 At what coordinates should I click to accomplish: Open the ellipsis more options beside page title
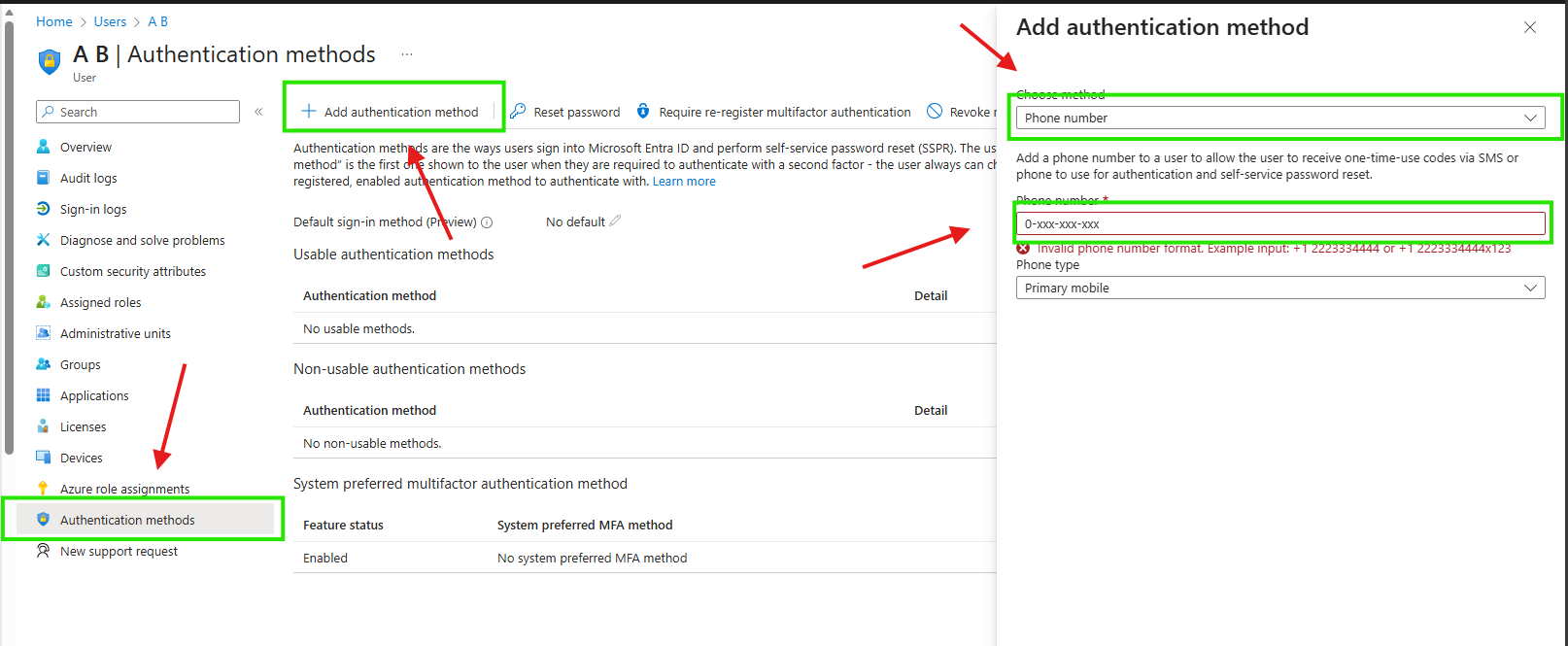coord(407,54)
